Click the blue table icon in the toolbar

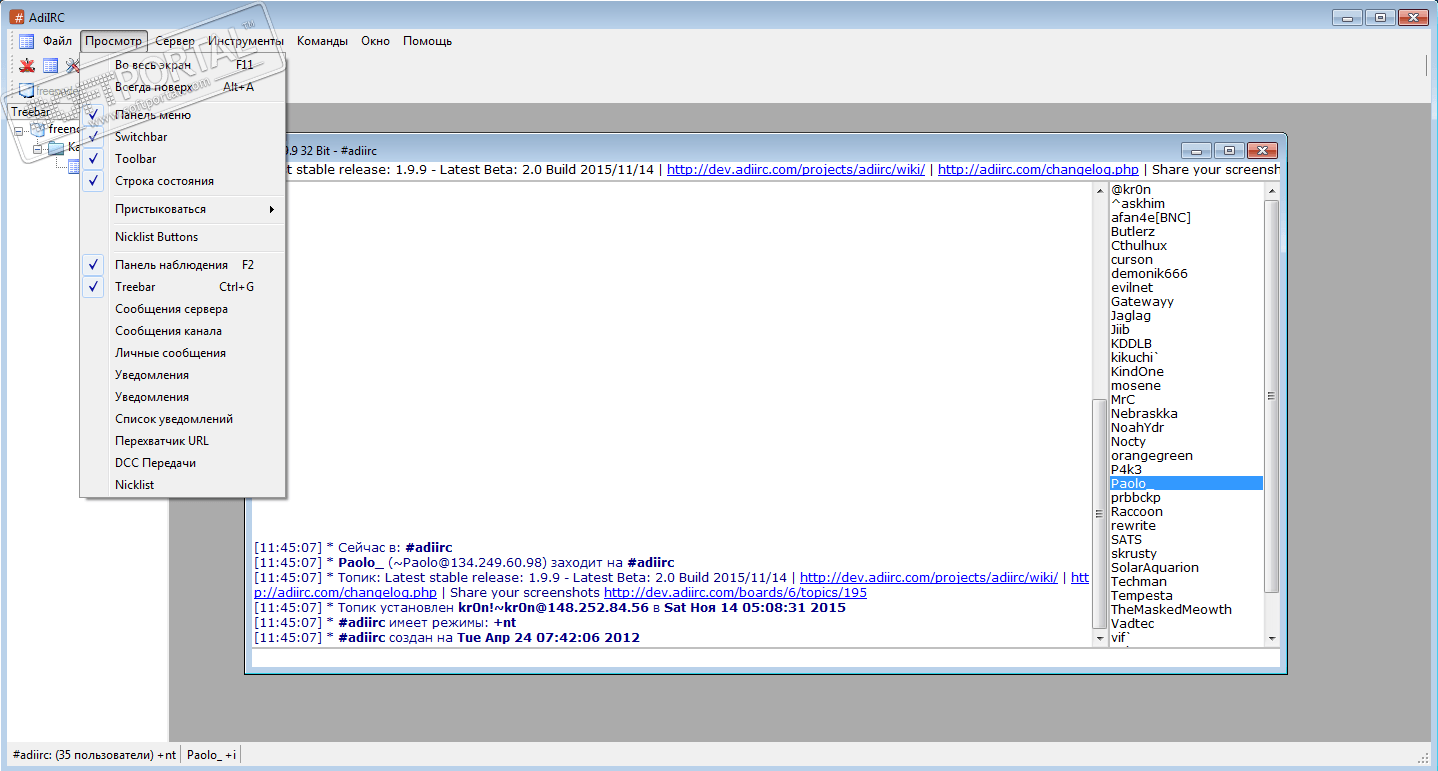tap(50, 66)
